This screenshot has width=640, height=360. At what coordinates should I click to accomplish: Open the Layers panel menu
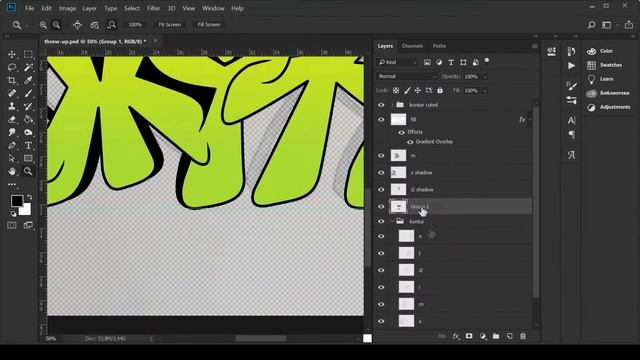click(534, 46)
